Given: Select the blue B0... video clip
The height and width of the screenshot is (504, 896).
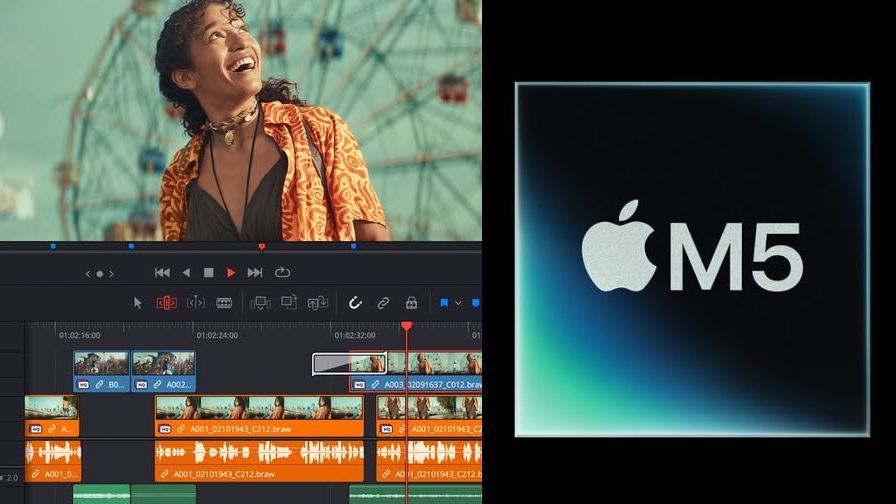Looking at the screenshot, I should (x=101, y=371).
